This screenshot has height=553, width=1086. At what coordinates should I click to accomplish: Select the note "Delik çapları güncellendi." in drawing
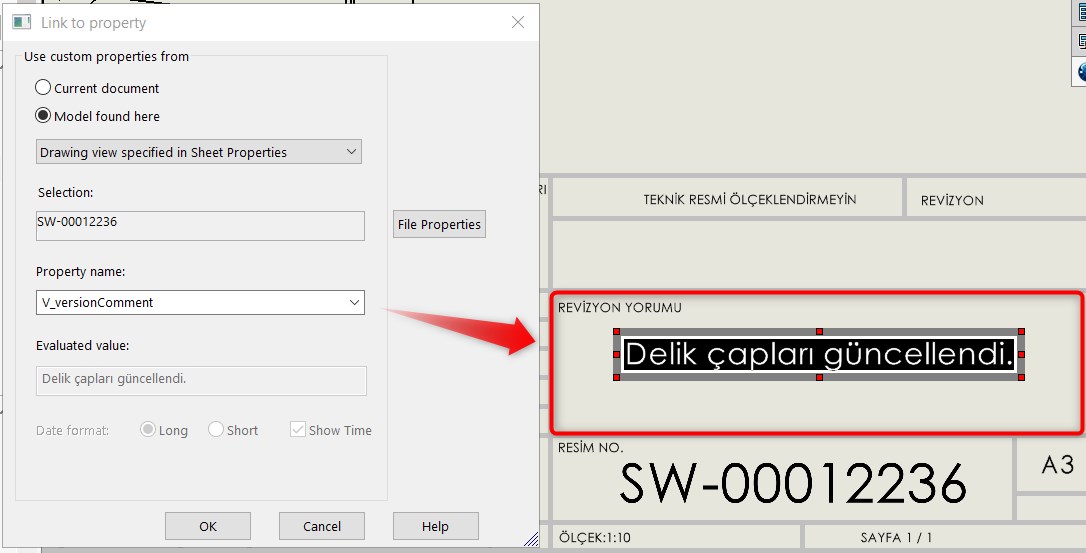(x=819, y=354)
